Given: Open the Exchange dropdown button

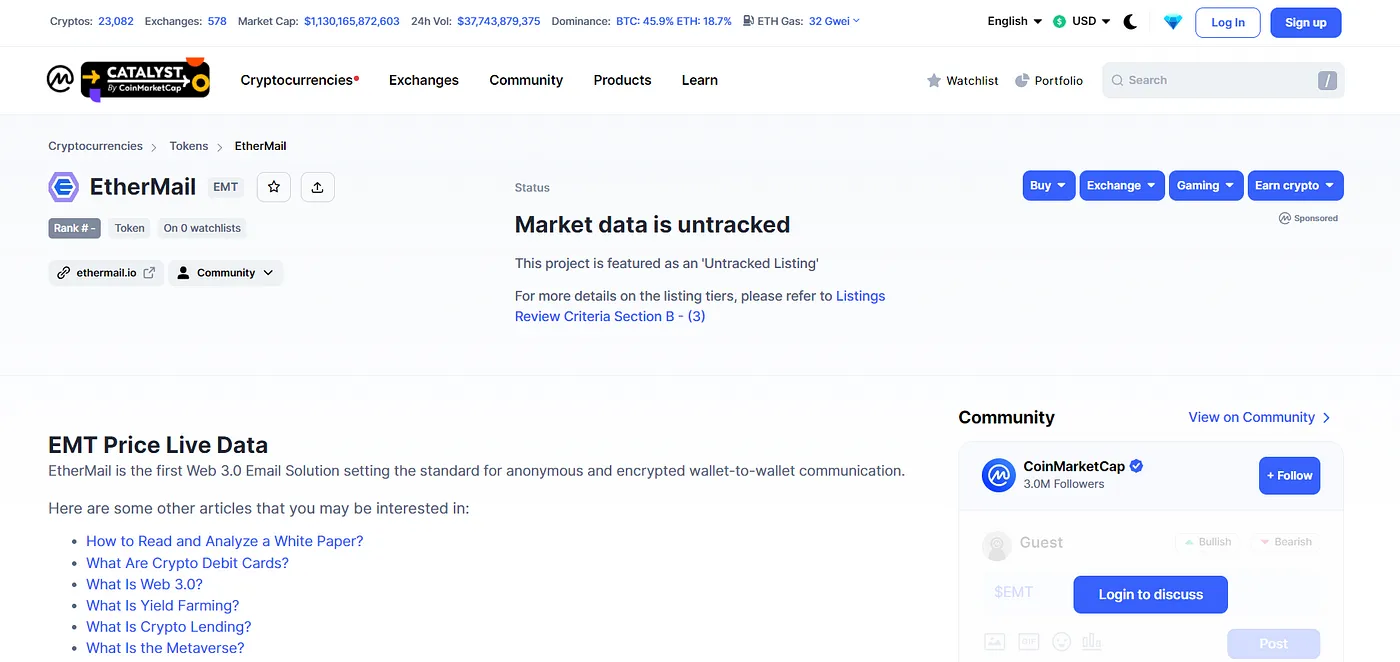Looking at the screenshot, I should click(1121, 186).
